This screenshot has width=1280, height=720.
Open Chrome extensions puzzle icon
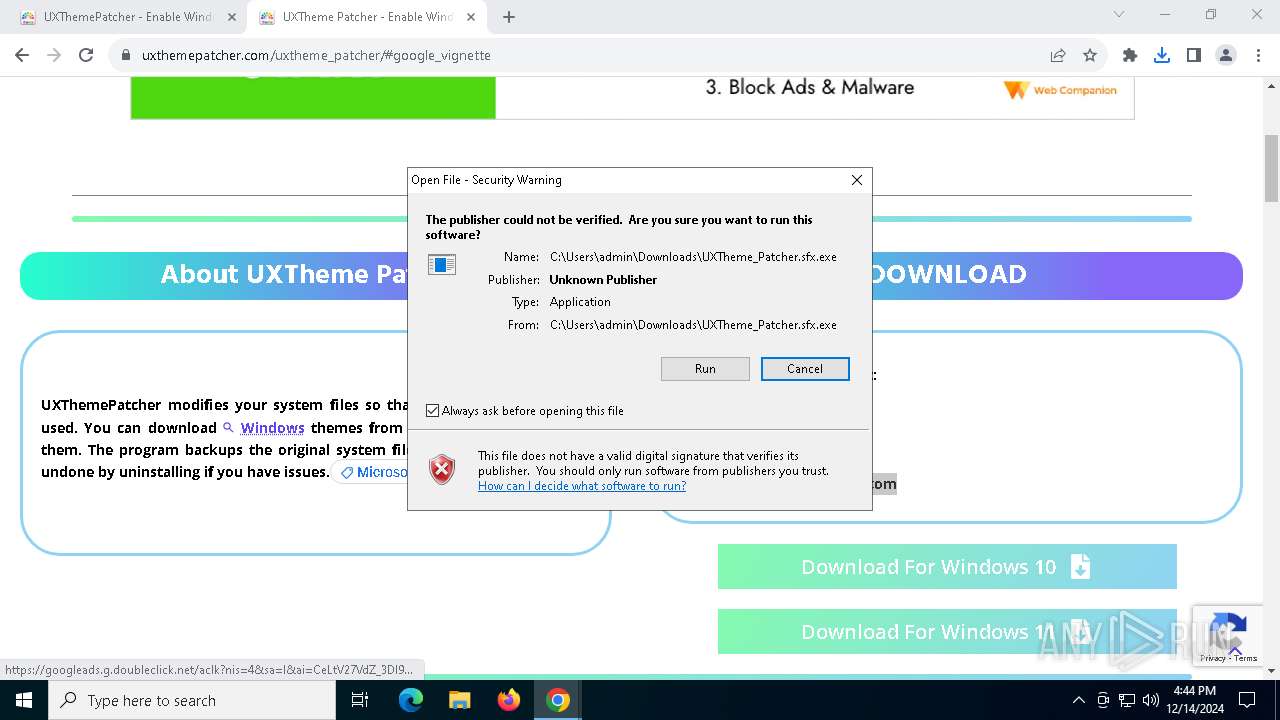tap(1130, 55)
